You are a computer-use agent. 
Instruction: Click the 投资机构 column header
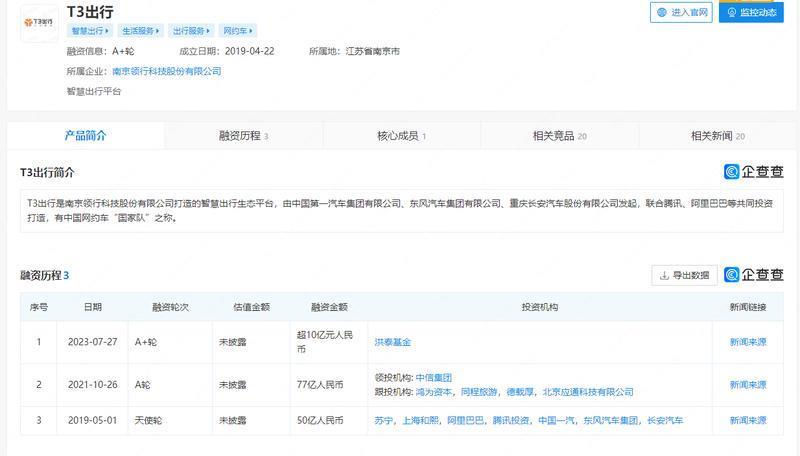[540, 307]
